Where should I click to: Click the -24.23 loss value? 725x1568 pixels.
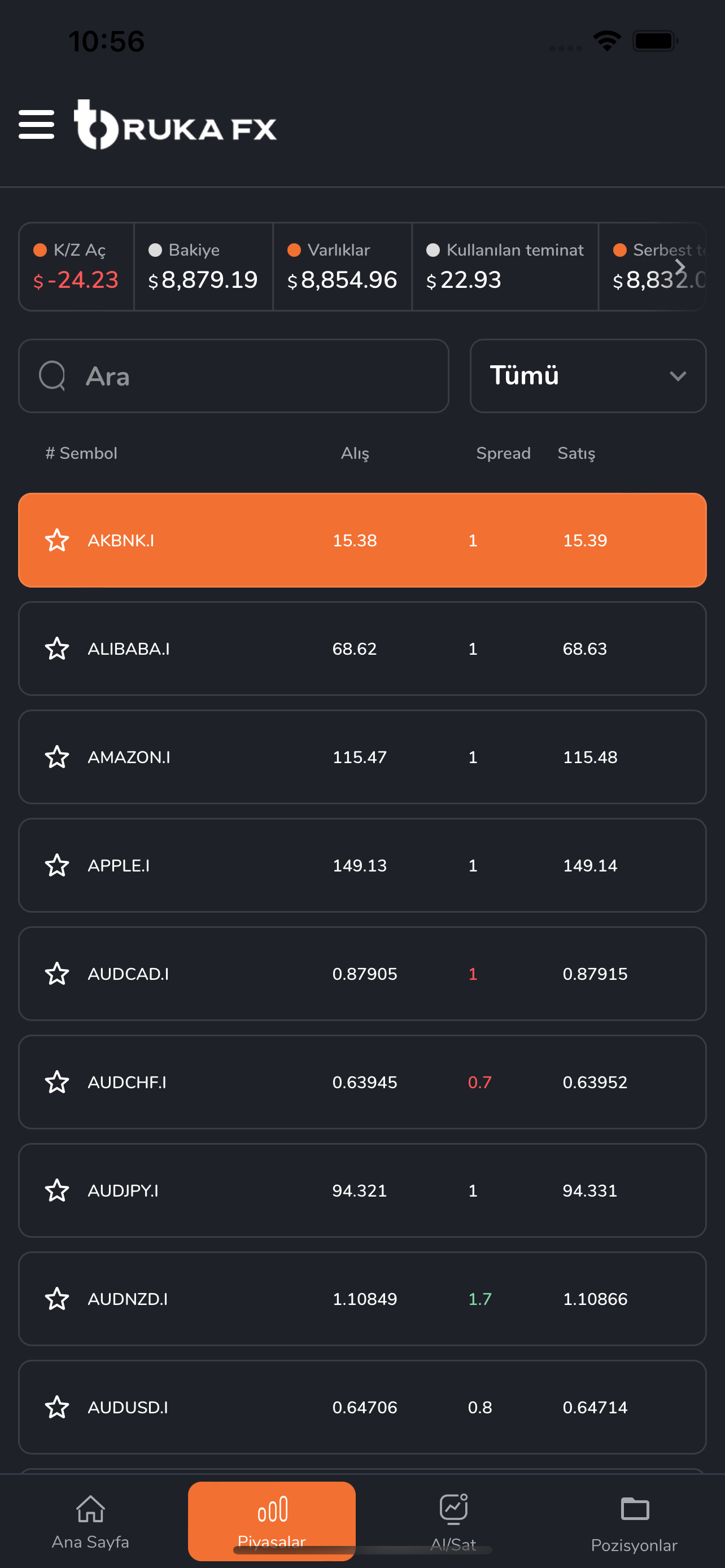[x=76, y=280]
